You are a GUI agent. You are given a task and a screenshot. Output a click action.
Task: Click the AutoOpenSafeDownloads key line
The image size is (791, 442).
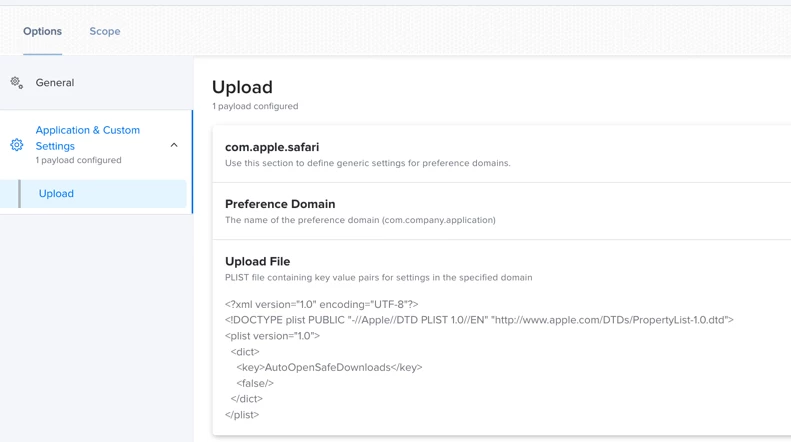pyautogui.click(x=329, y=368)
